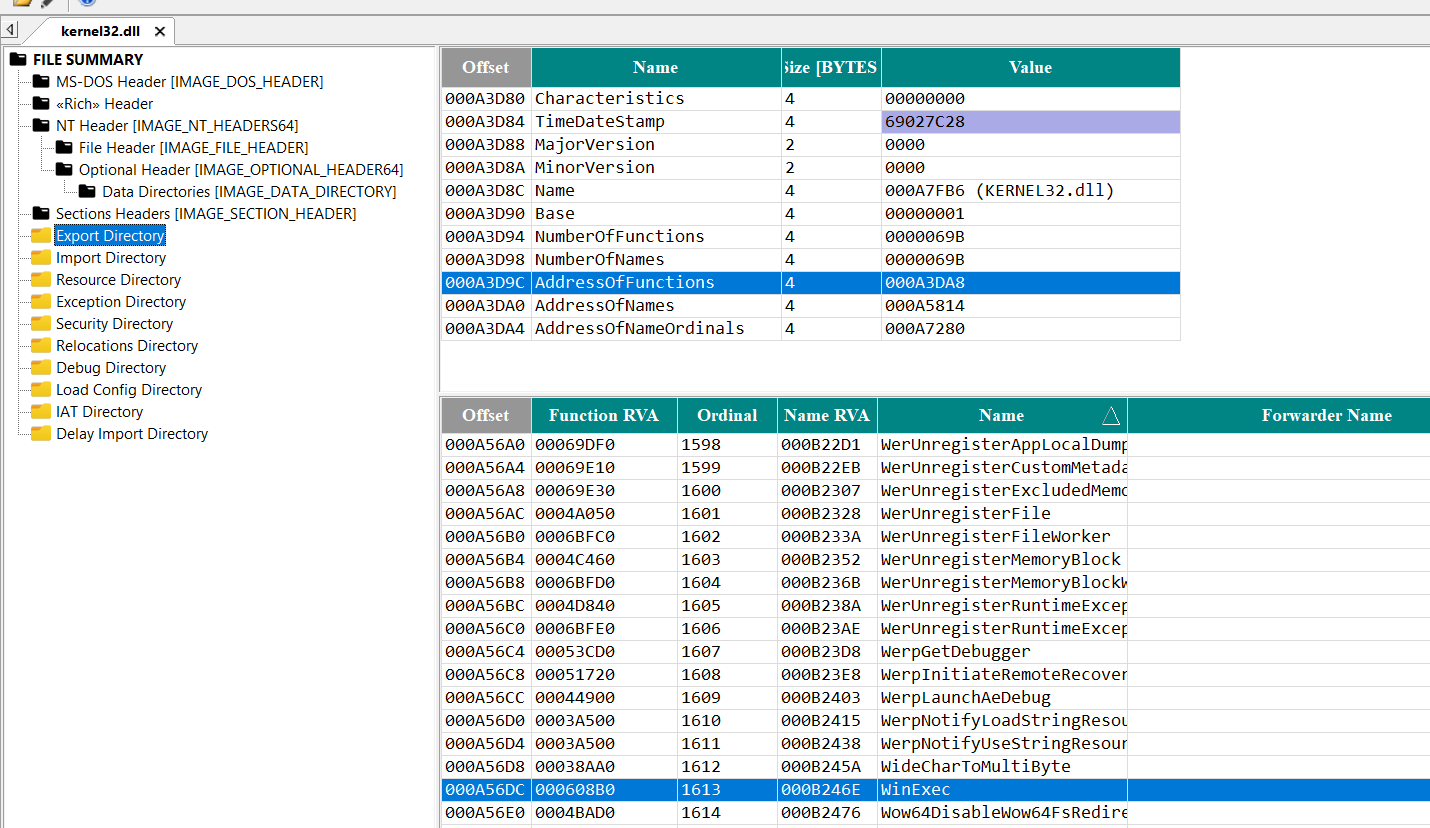Click the IAT Directory folder icon
The width and height of the screenshot is (1430, 828).
(40, 411)
